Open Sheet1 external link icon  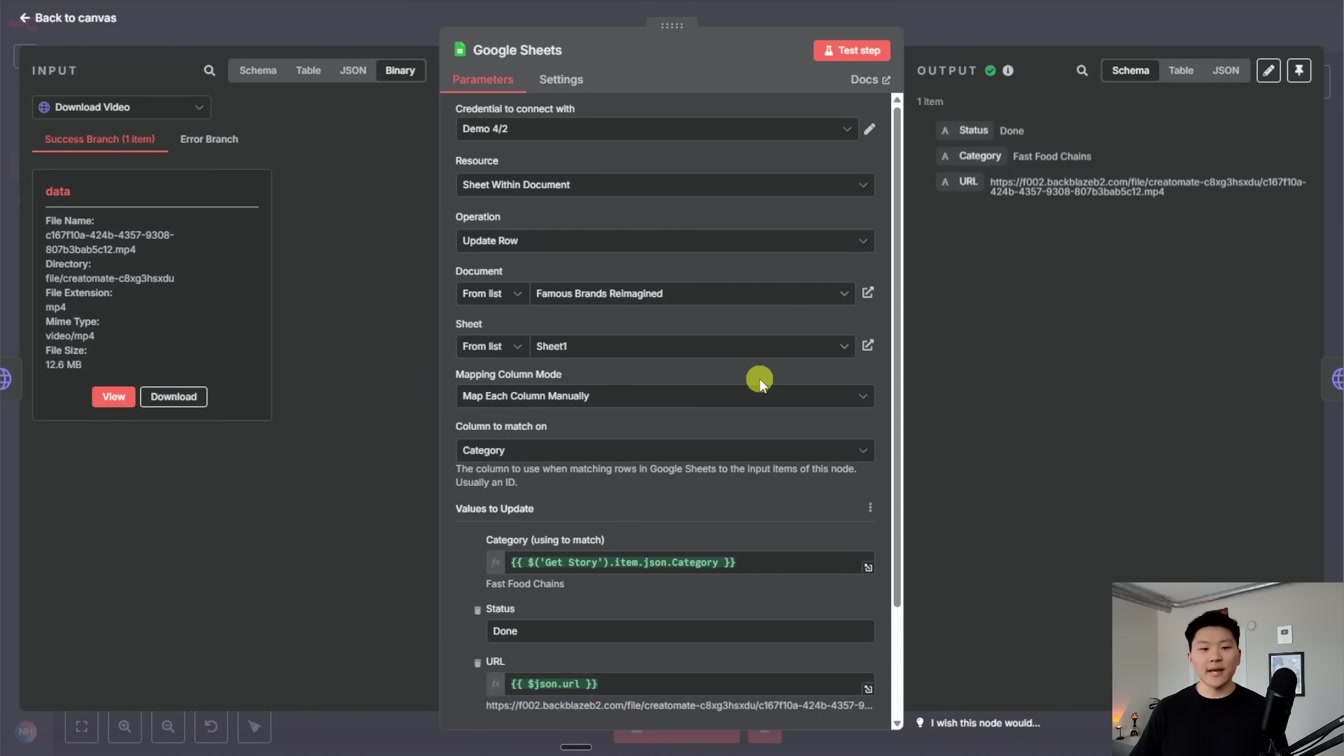pyautogui.click(x=868, y=346)
